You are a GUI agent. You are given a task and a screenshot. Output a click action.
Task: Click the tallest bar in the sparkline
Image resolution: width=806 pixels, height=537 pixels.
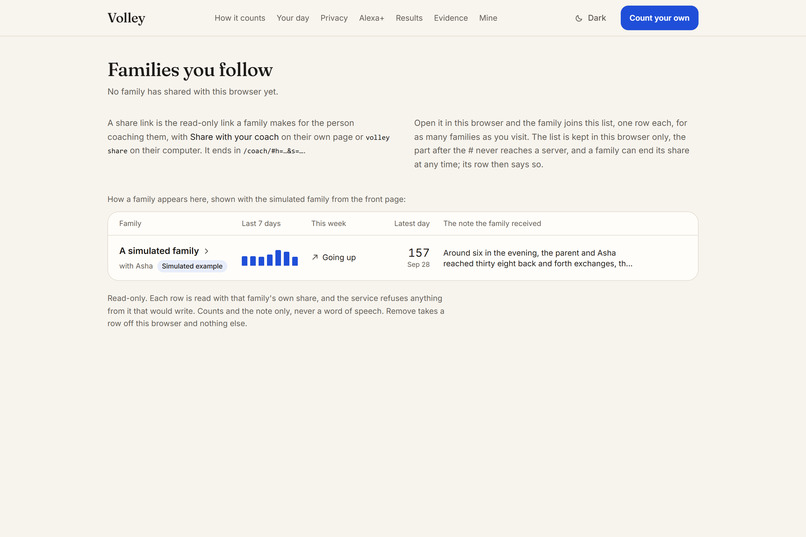(x=278, y=258)
